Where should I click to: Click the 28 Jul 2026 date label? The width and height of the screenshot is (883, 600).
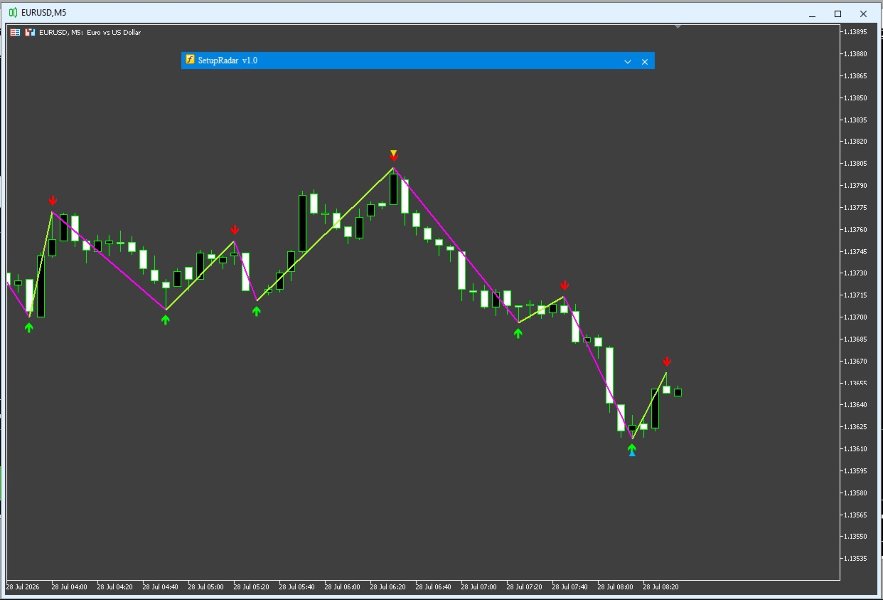23,586
